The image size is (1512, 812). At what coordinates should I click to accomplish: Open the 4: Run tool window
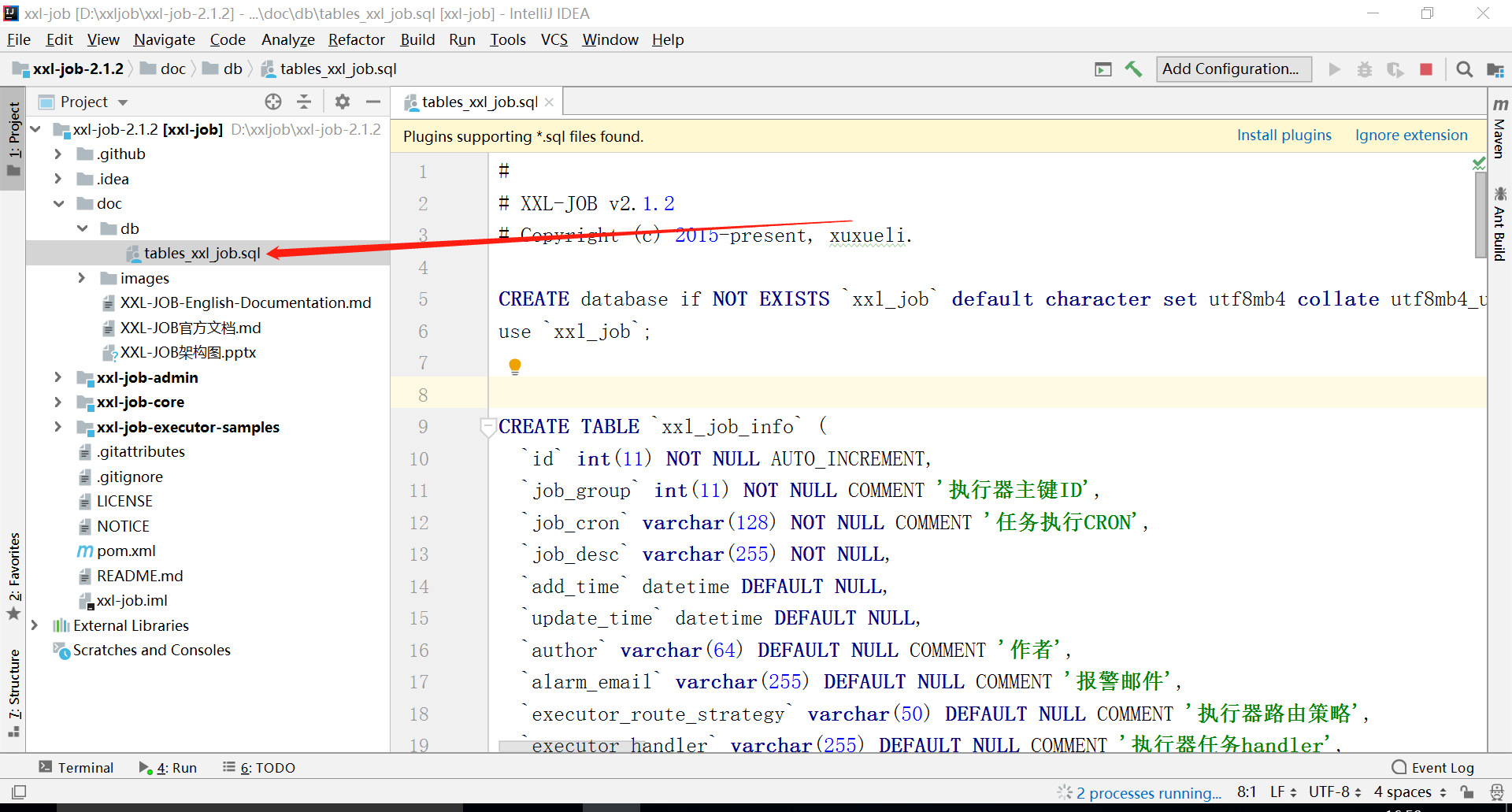[x=168, y=768]
